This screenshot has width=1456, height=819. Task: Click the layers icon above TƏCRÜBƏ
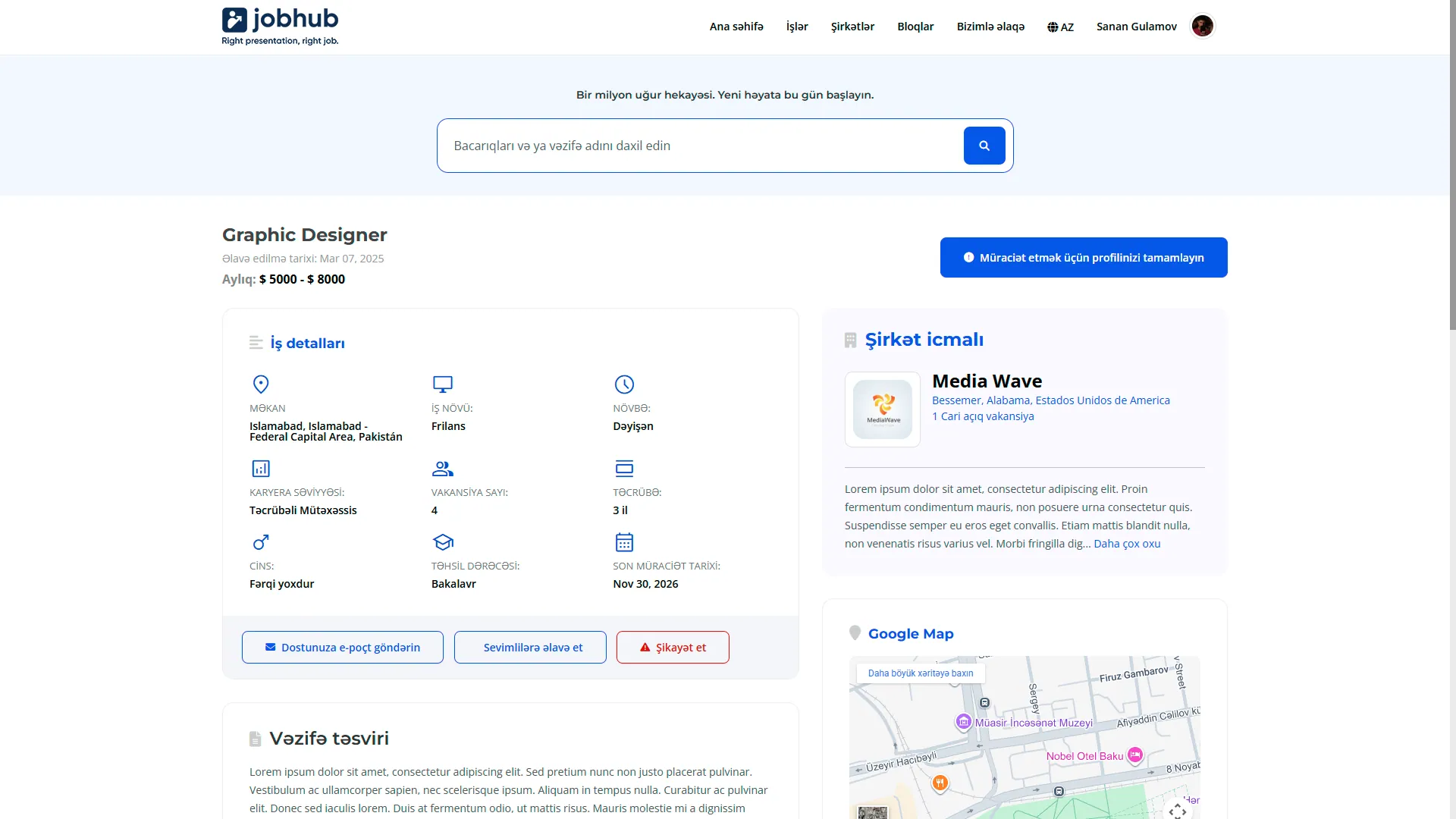[x=624, y=469]
